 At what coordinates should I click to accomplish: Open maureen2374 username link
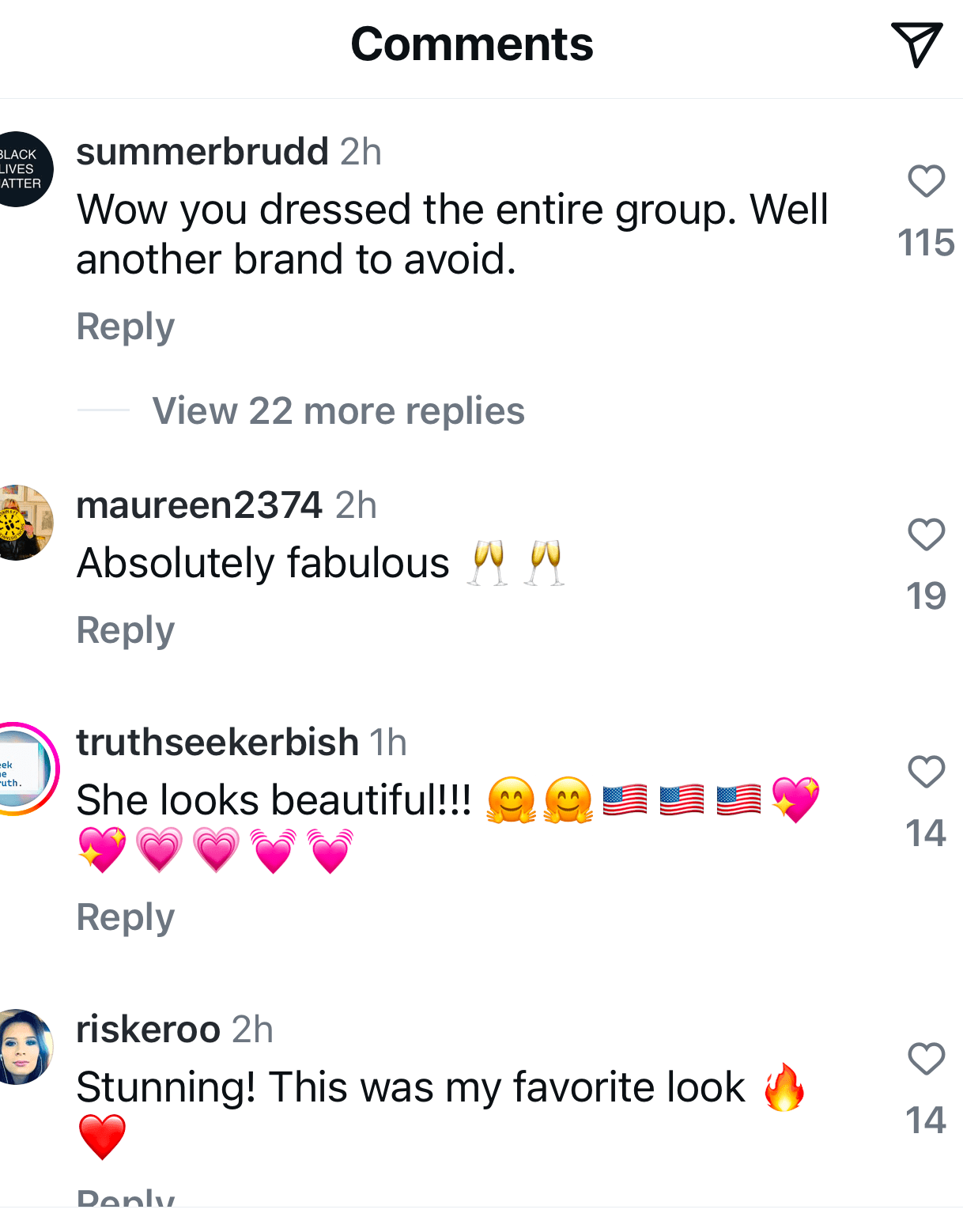(199, 505)
